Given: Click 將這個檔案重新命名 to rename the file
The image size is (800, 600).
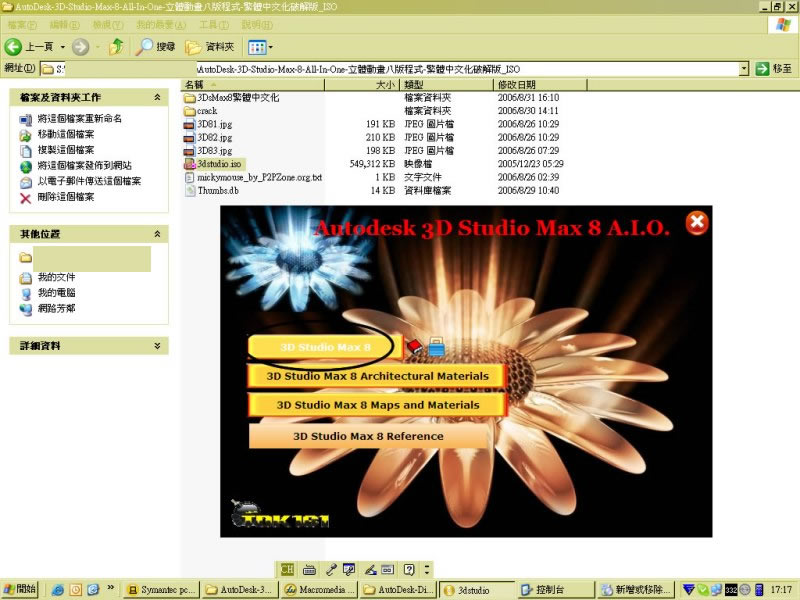Looking at the screenshot, I should coord(80,118).
